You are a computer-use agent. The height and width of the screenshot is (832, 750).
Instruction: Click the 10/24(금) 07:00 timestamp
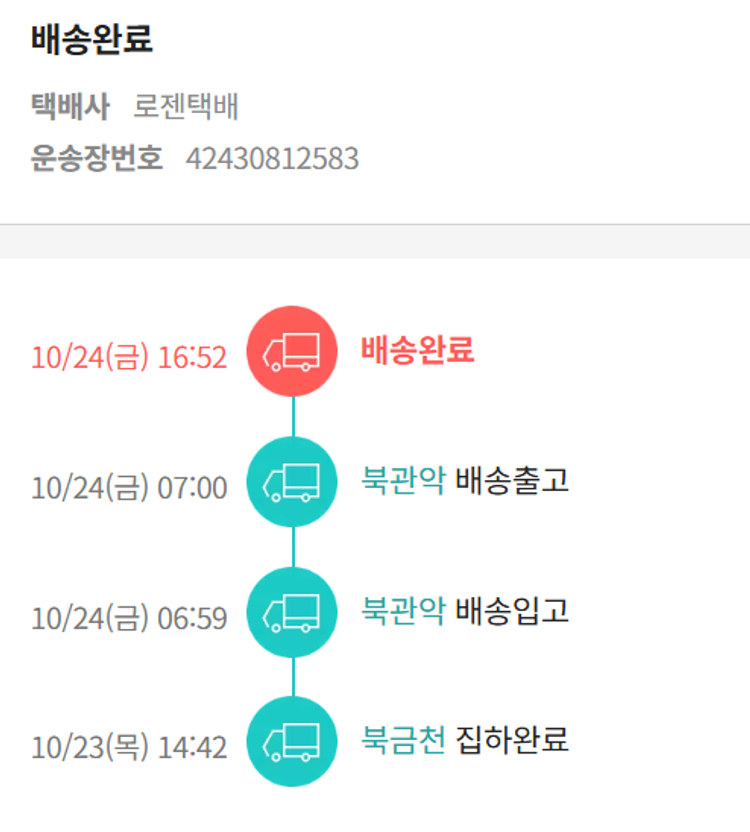click(129, 488)
